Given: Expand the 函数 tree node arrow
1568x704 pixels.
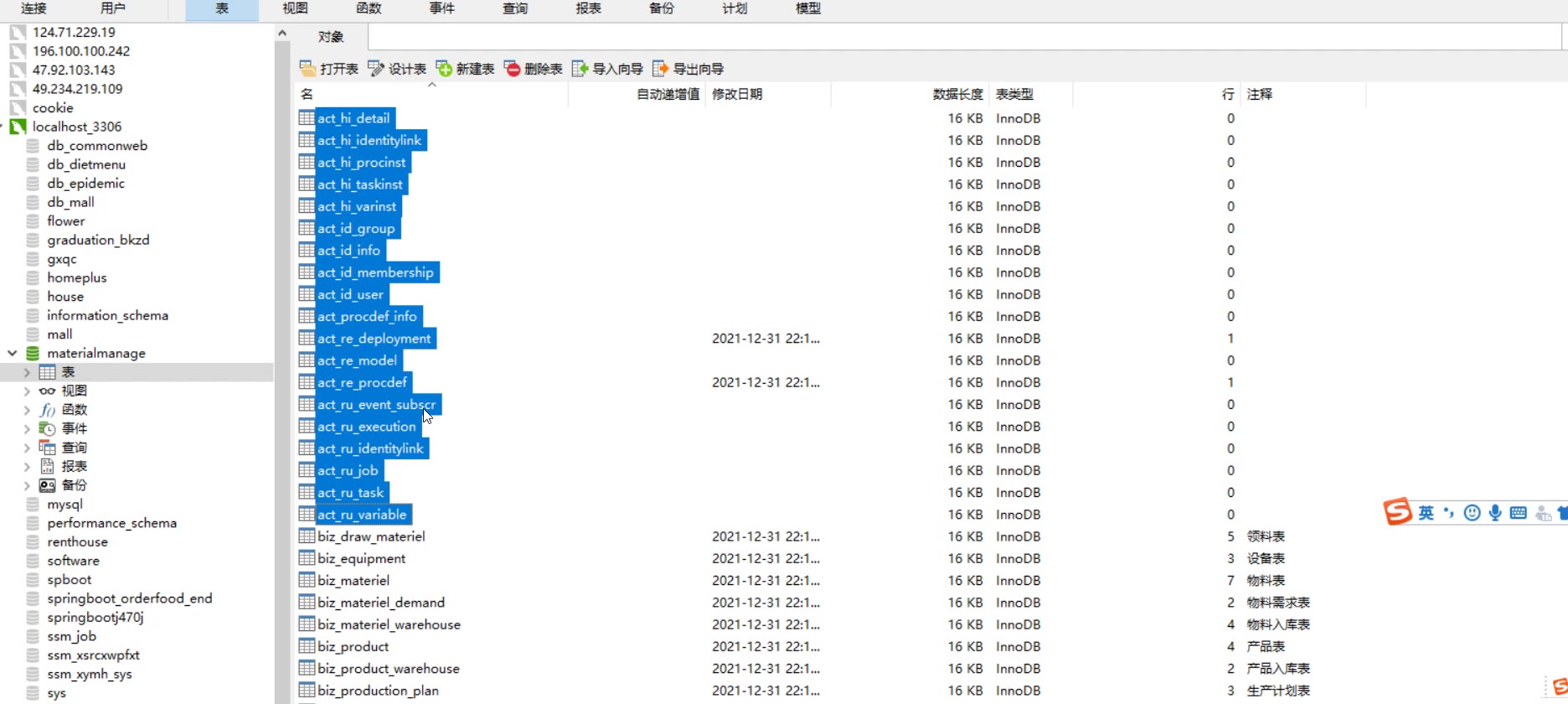Looking at the screenshot, I should tap(27, 410).
